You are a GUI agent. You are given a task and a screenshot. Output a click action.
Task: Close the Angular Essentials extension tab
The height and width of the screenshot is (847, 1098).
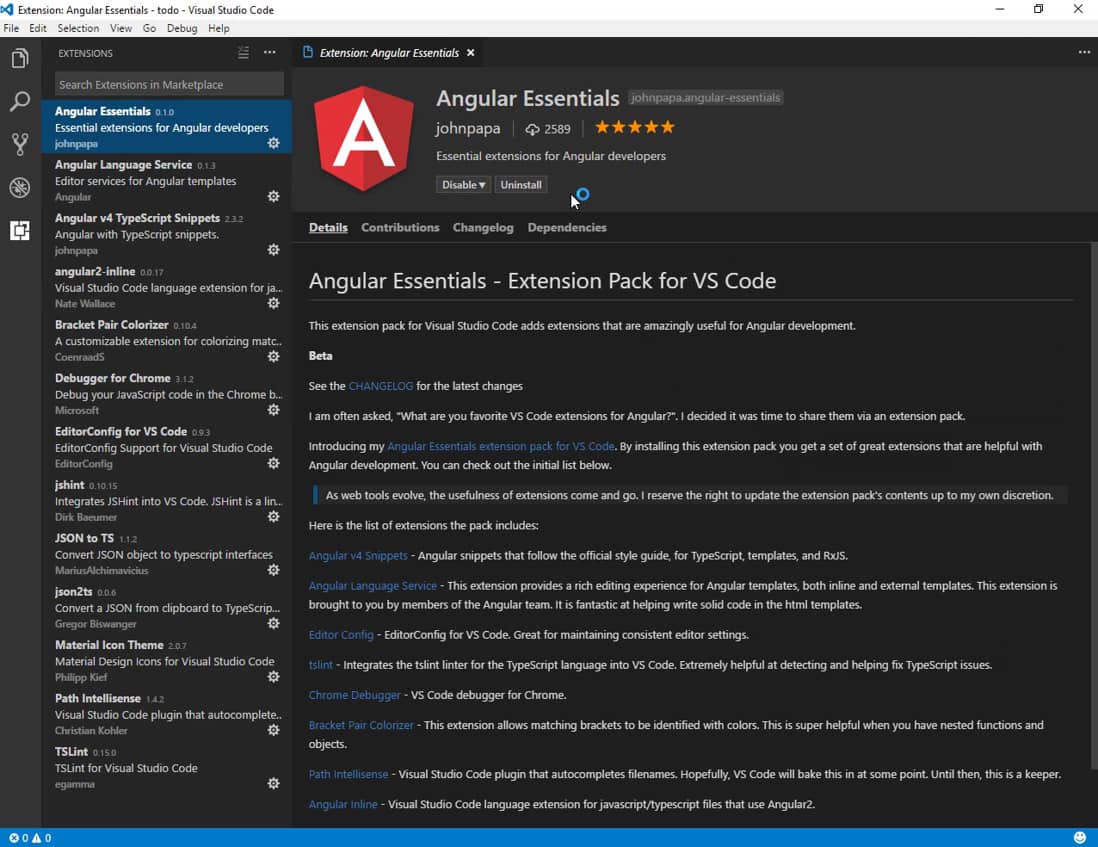pyautogui.click(x=470, y=53)
